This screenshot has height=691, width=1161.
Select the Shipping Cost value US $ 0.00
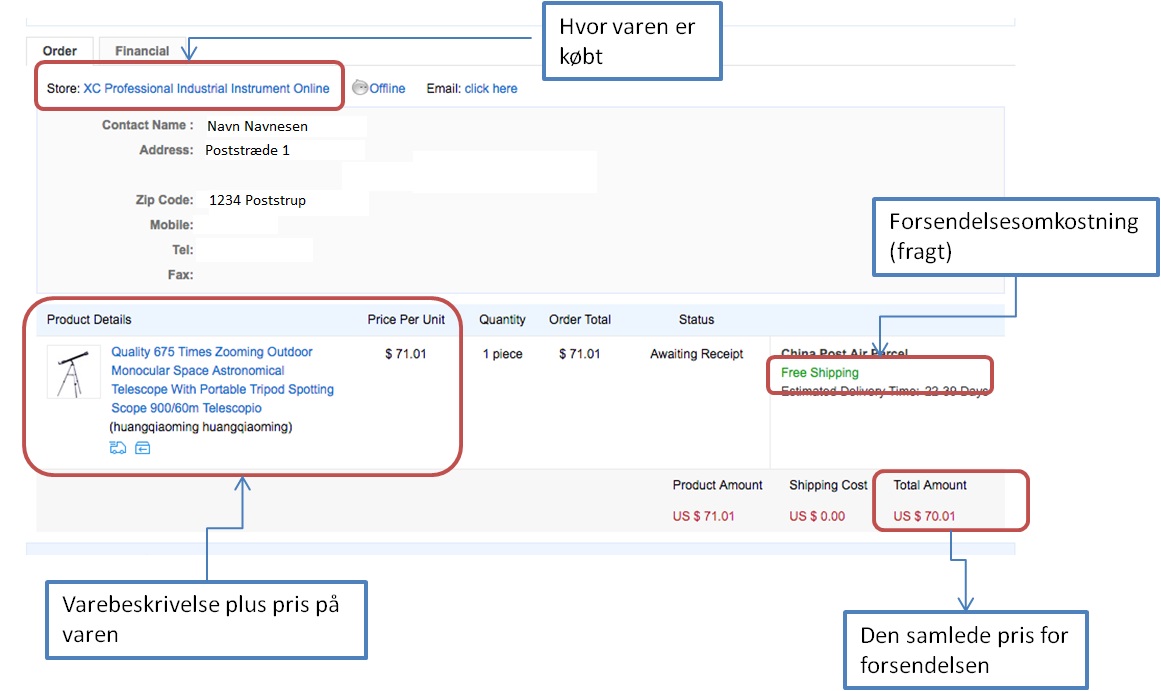[817, 516]
